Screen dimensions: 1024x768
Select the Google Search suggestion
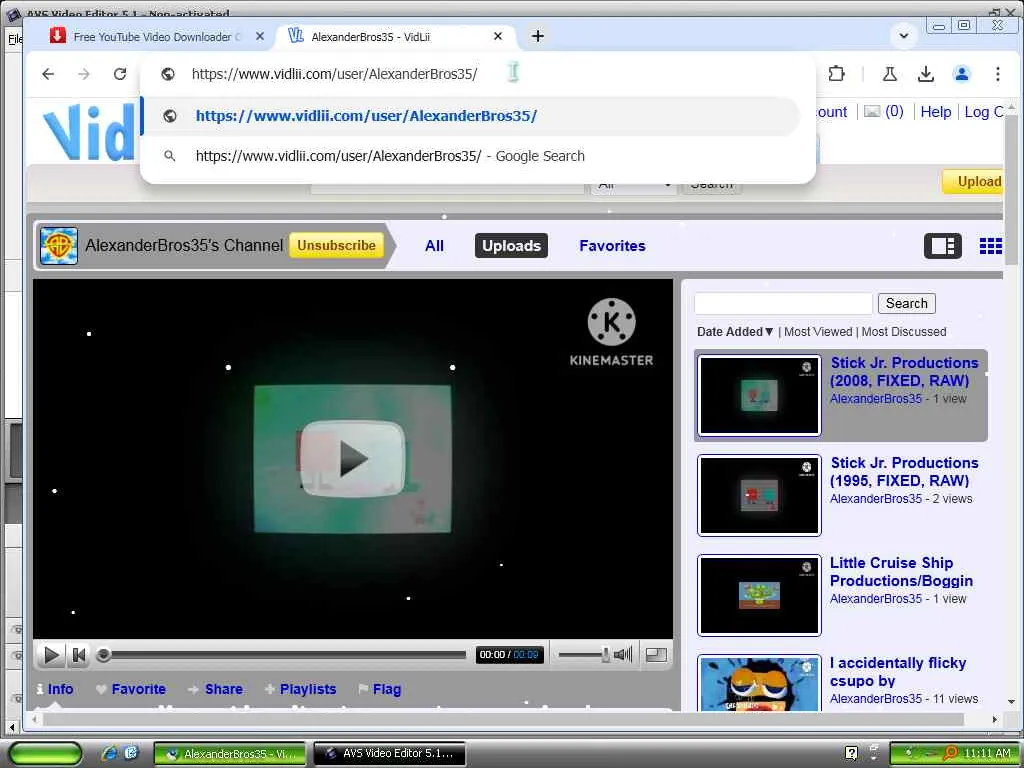(x=470, y=156)
